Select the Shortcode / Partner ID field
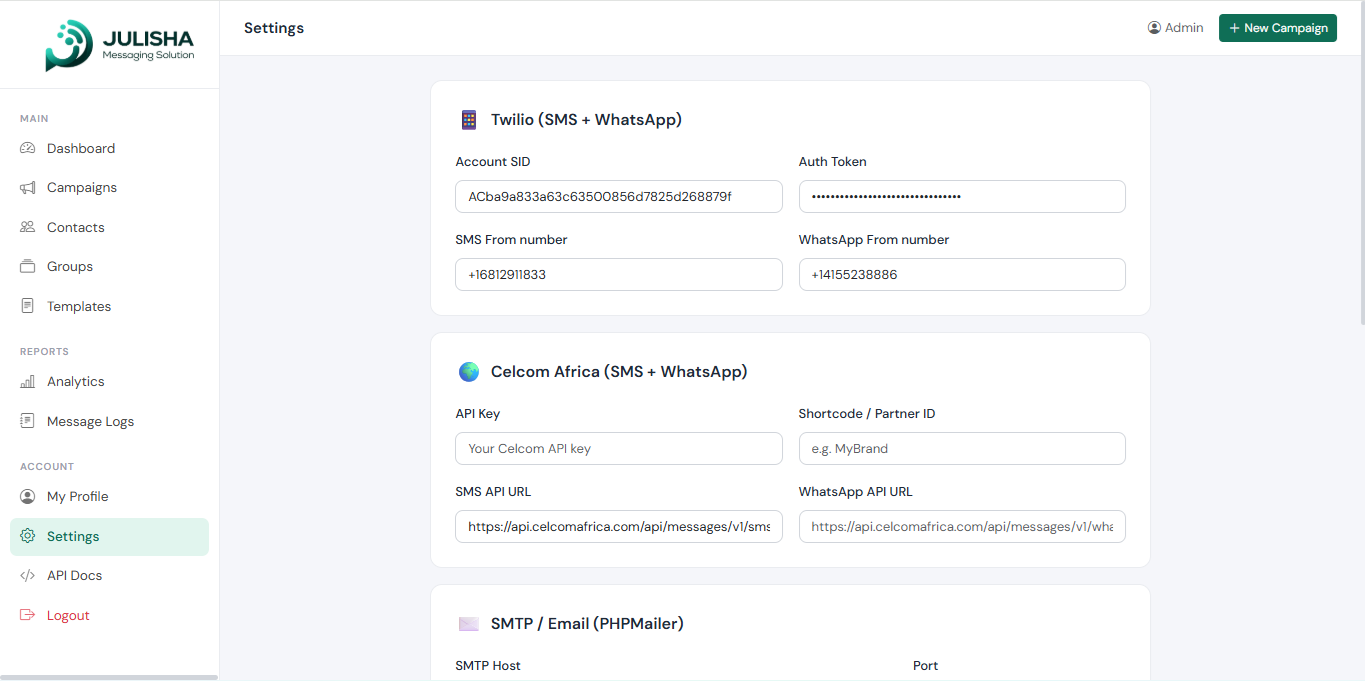This screenshot has width=1365, height=681. click(961, 449)
